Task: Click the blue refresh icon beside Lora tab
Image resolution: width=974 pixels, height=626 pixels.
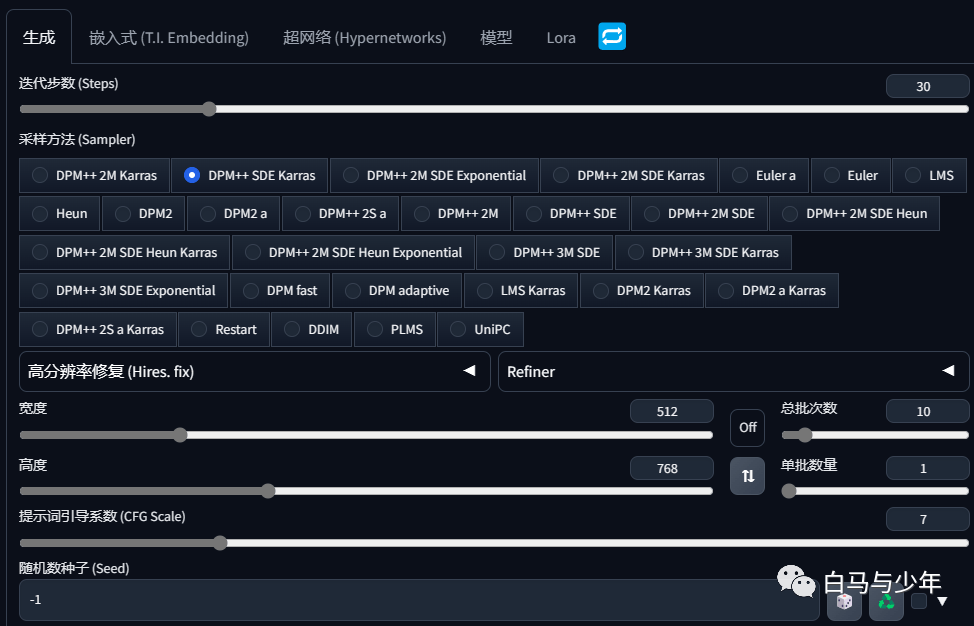Action: [x=612, y=36]
